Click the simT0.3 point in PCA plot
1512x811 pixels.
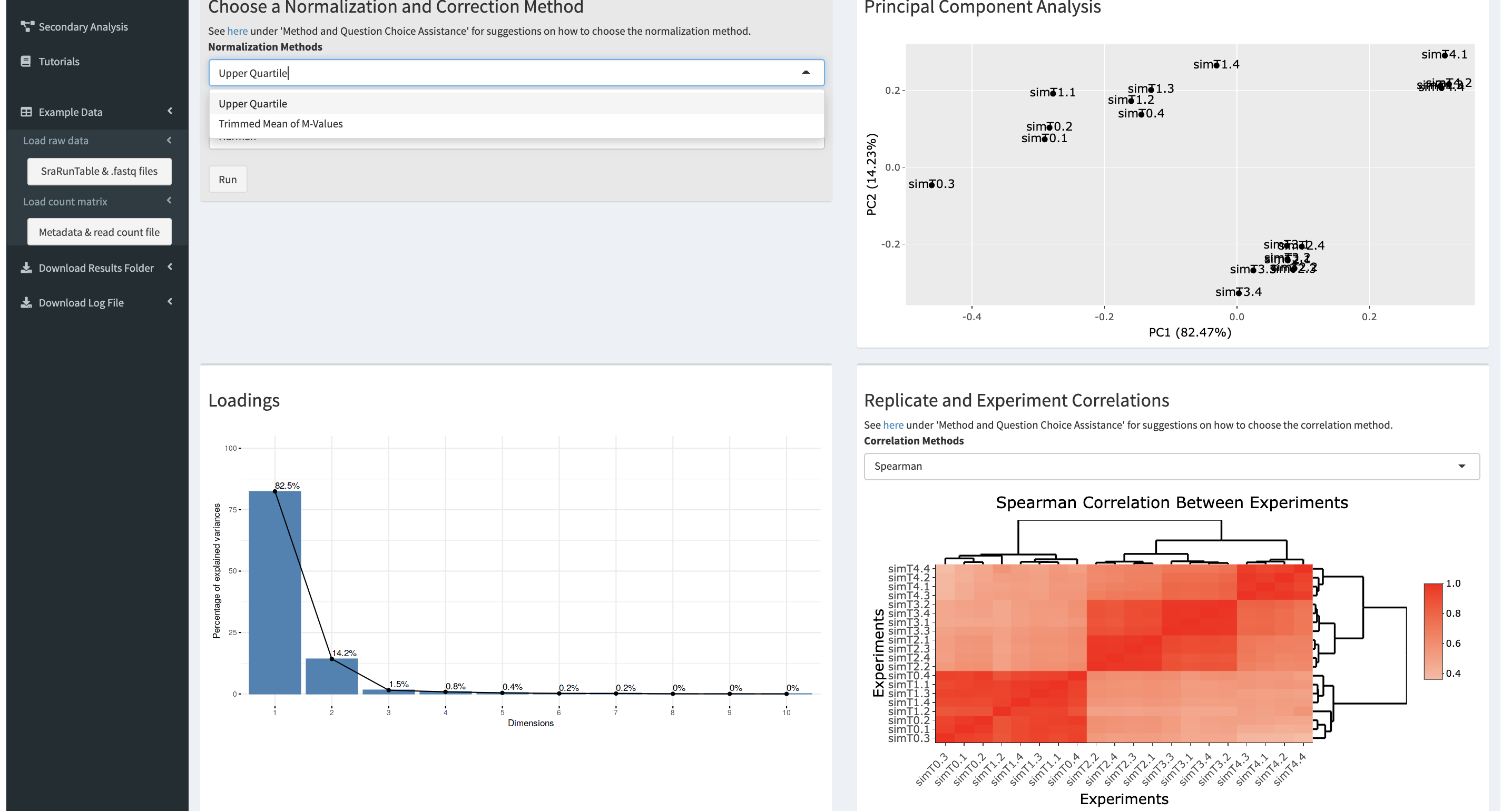931,185
